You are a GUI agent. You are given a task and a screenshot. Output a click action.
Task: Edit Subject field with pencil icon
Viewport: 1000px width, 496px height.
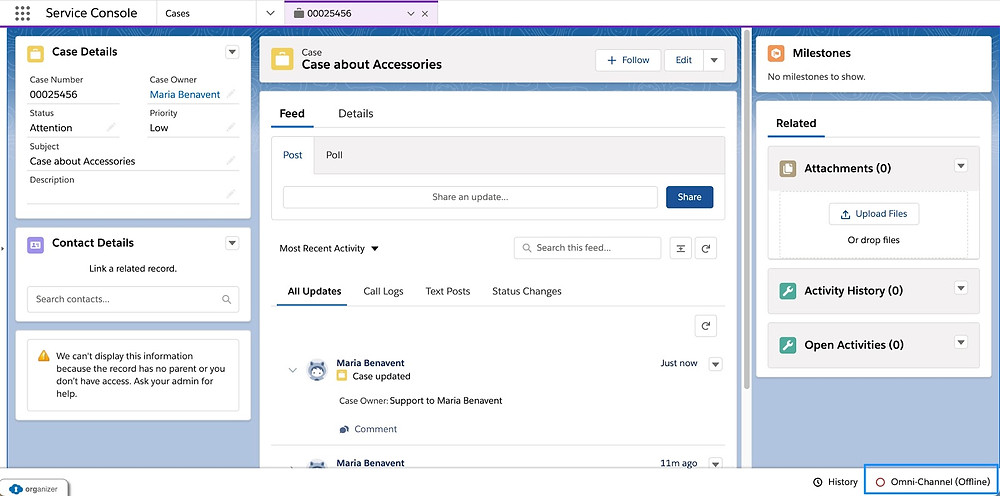[231, 161]
